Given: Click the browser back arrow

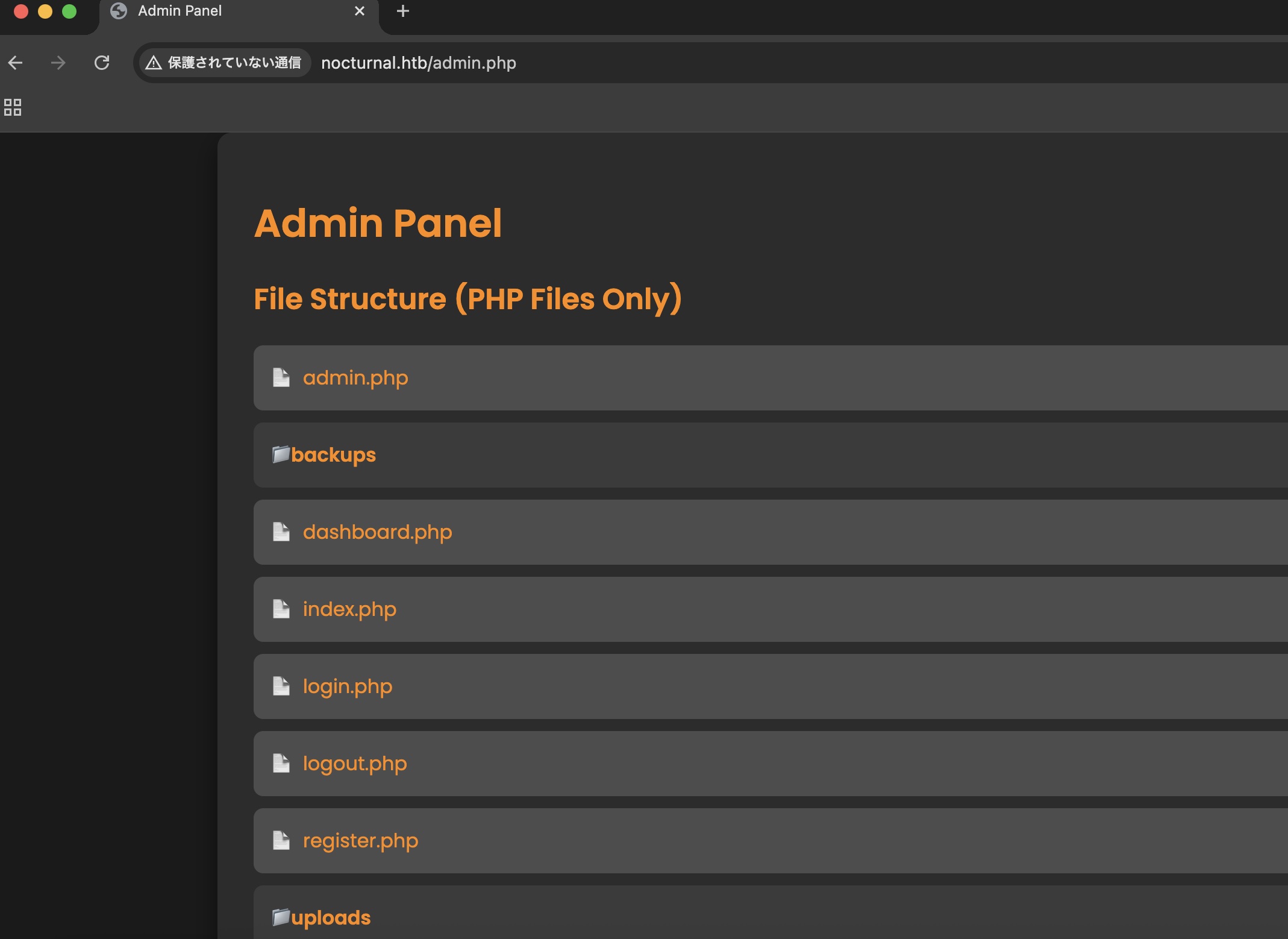Looking at the screenshot, I should tap(16, 63).
